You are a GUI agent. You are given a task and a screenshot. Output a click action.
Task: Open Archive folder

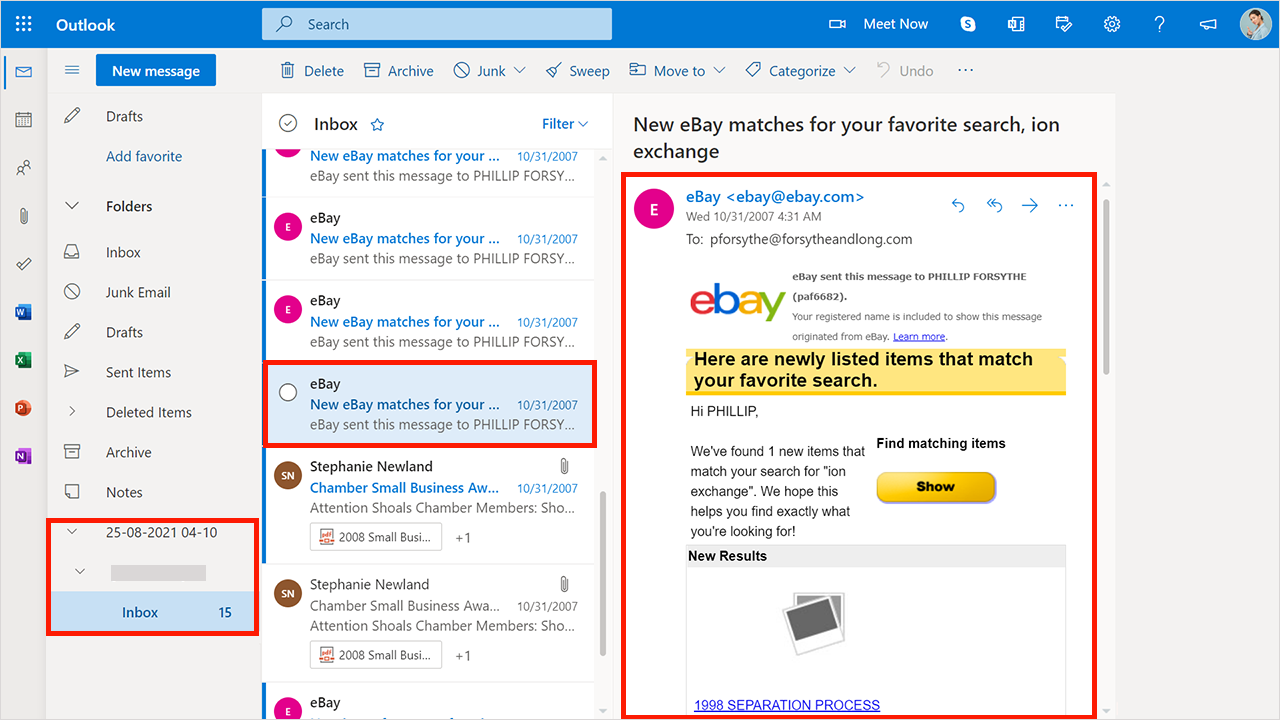pos(129,452)
